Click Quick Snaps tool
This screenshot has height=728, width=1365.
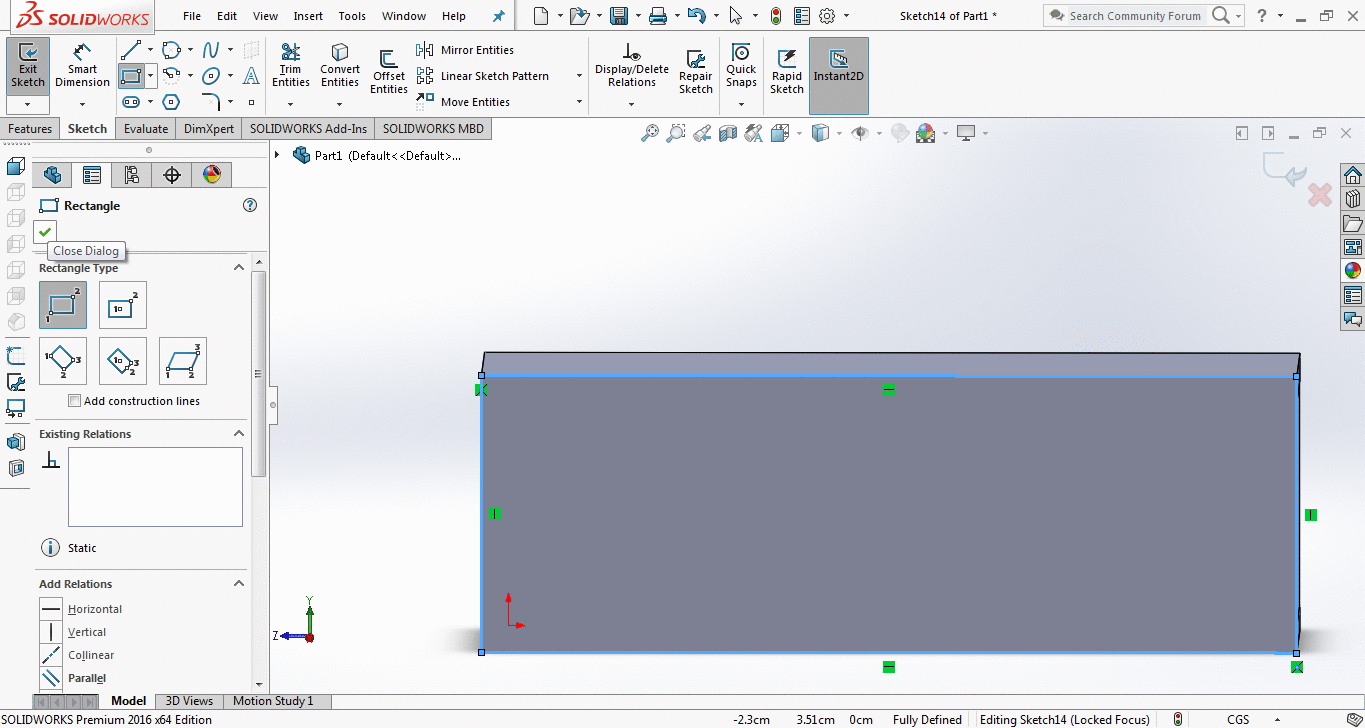(x=741, y=64)
